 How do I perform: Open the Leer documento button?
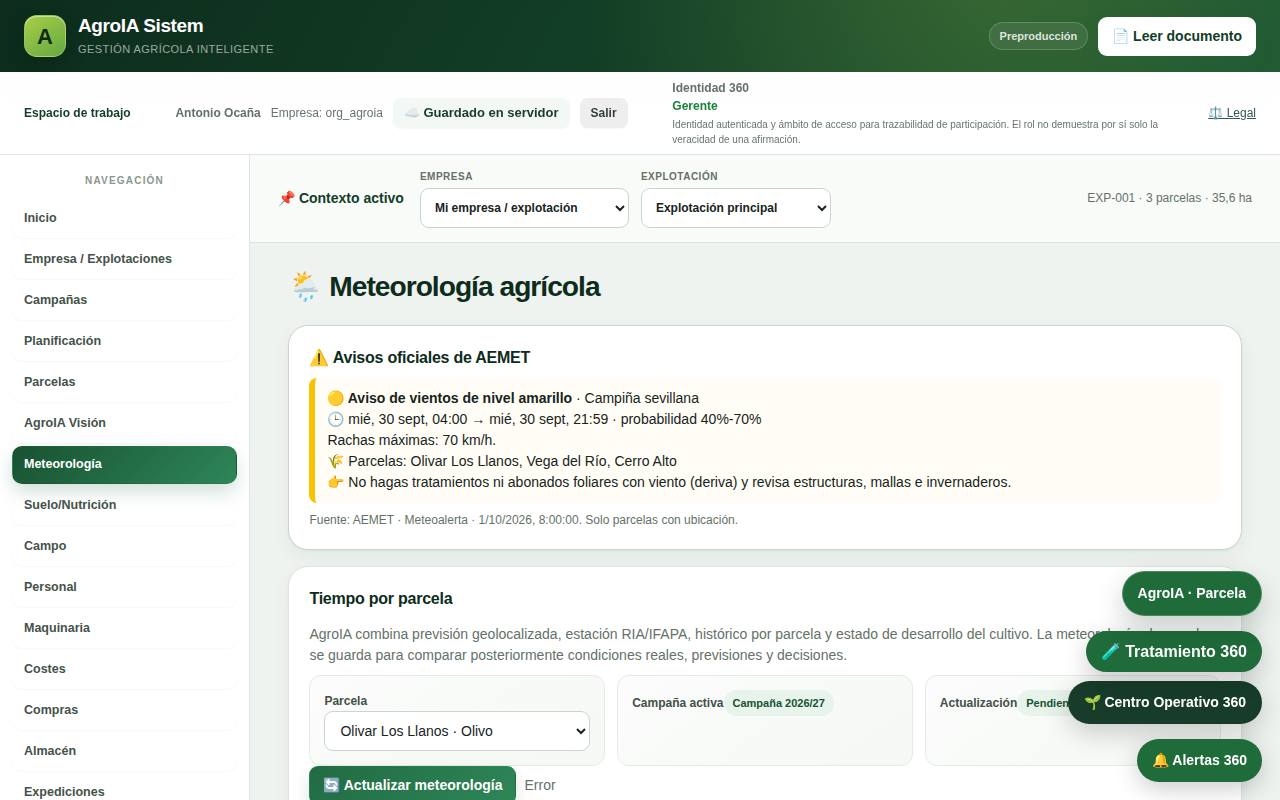tap(1177, 36)
